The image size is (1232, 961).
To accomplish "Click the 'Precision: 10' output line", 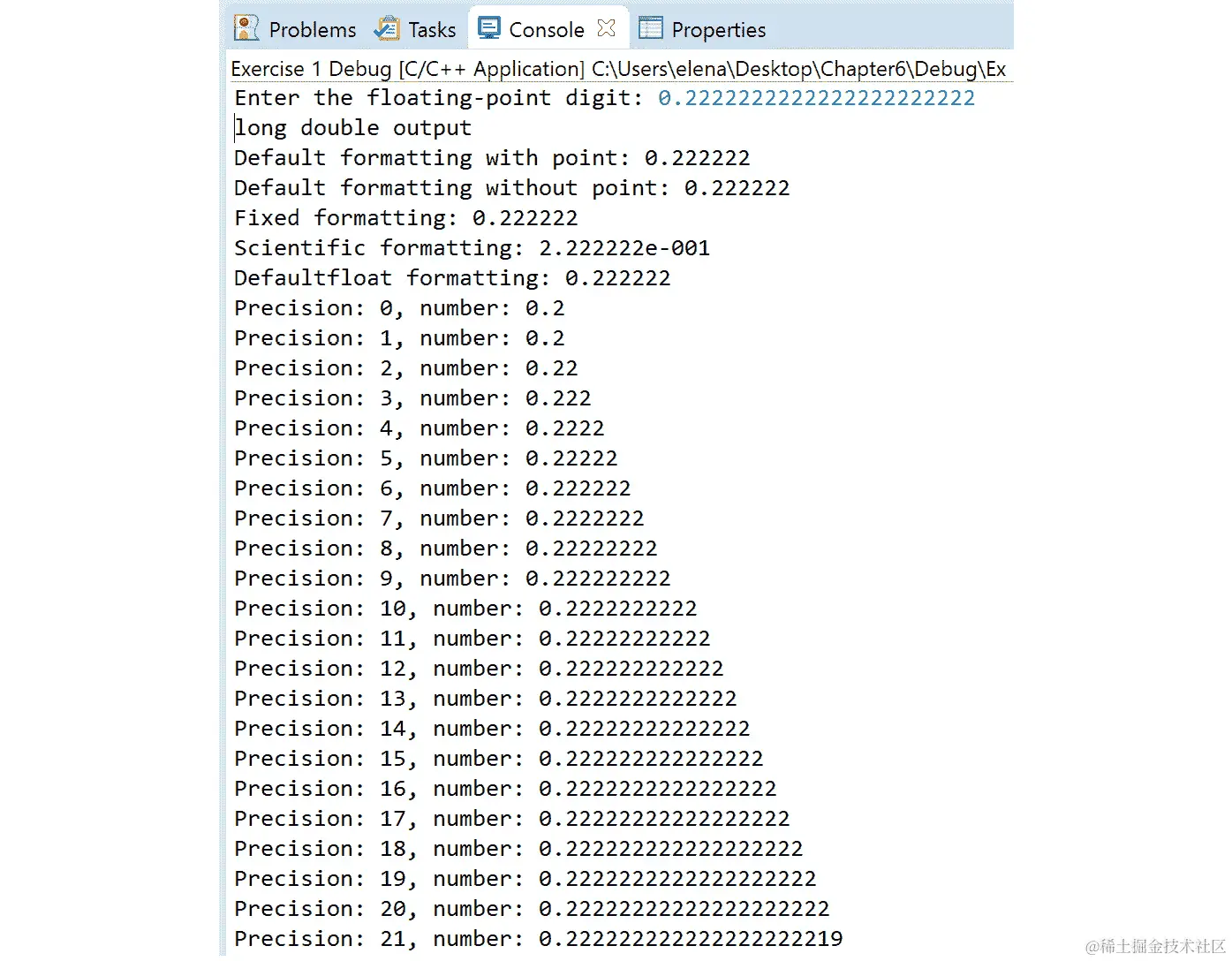I will point(465,609).
